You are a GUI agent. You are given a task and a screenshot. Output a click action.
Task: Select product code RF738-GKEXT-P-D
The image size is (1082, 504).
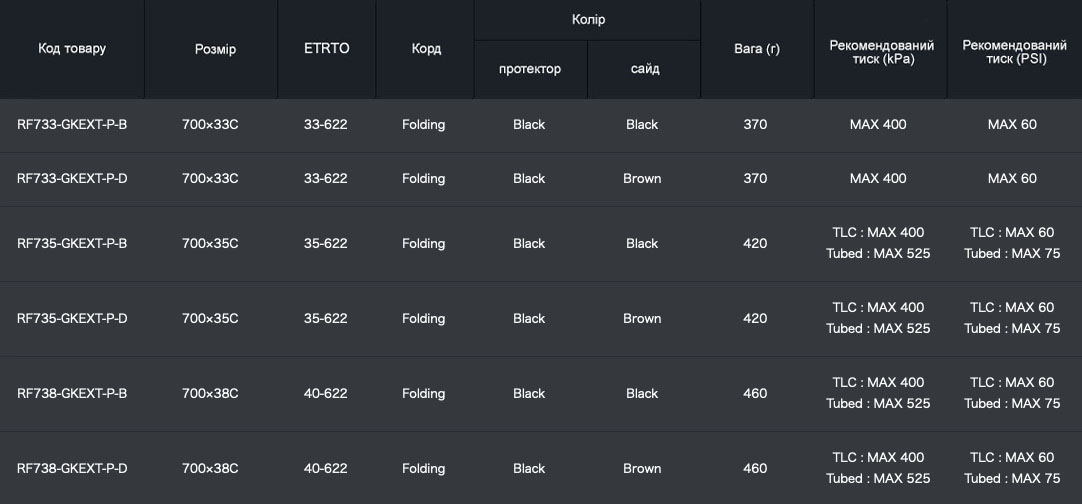pos(72,469)
